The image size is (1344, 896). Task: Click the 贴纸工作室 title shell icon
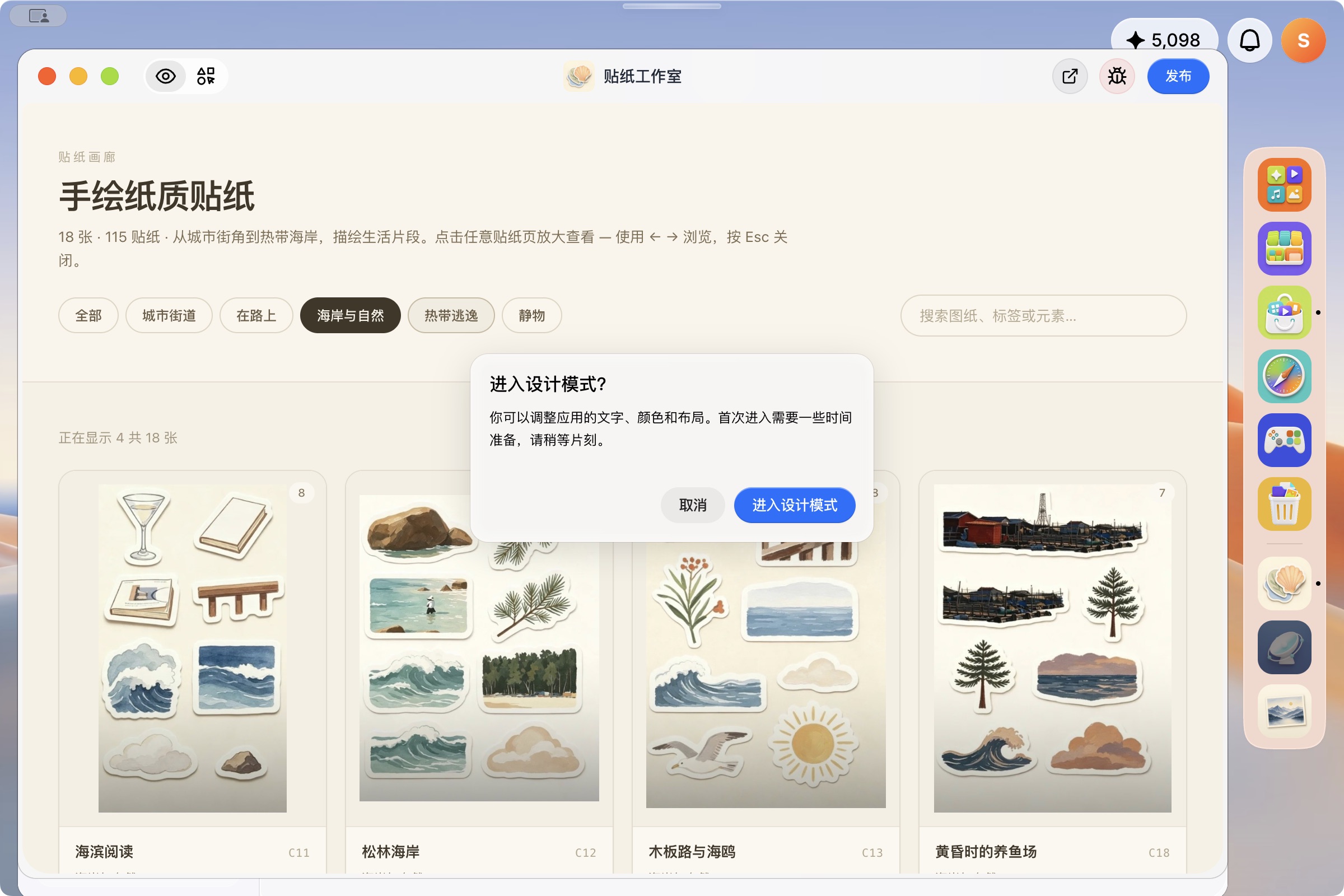click(x=579, y=76)
